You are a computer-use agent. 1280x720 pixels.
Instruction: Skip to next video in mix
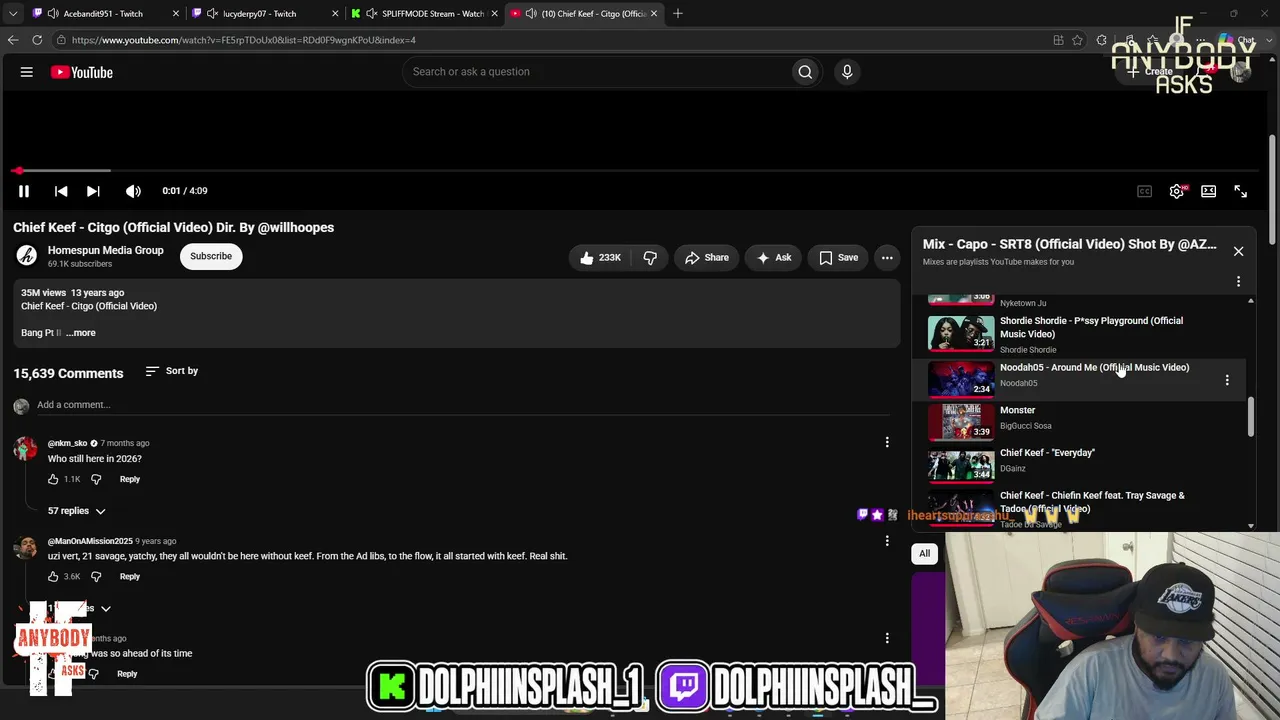(93, 191)
